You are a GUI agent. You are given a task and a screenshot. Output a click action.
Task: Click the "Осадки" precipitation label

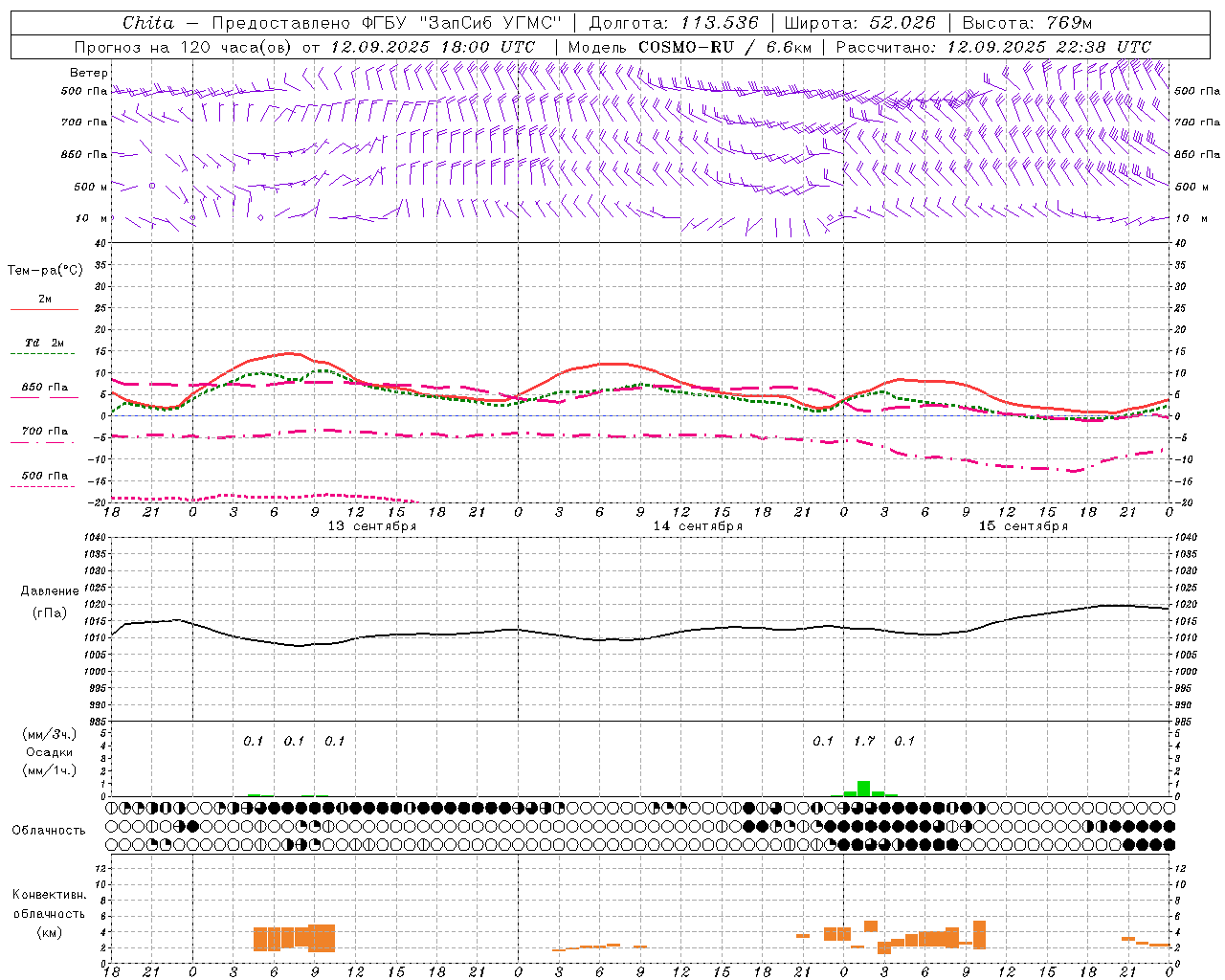tap(49, 752)
